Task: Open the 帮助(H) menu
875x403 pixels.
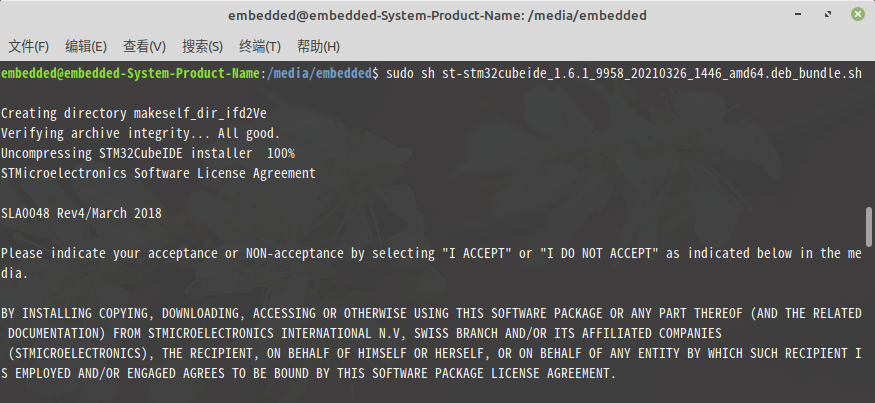Action: pos(319,46)
